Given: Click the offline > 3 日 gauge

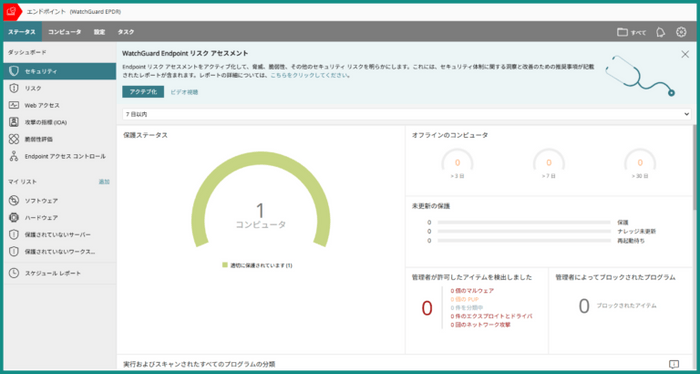Looking at the screenshot, I should pyautogui.click(x=457, y=162).
